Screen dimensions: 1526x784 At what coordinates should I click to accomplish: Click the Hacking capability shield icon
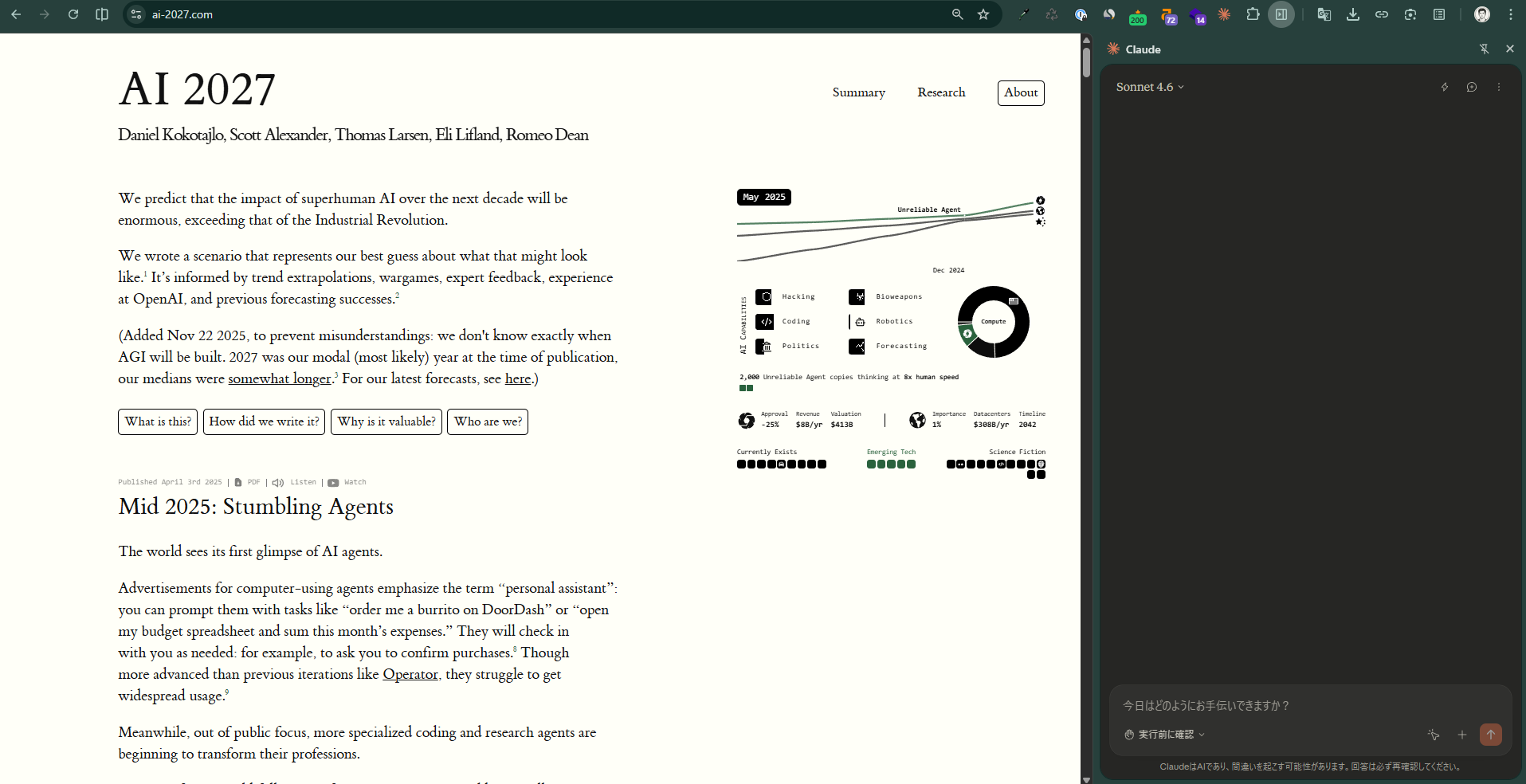[764, 297]
